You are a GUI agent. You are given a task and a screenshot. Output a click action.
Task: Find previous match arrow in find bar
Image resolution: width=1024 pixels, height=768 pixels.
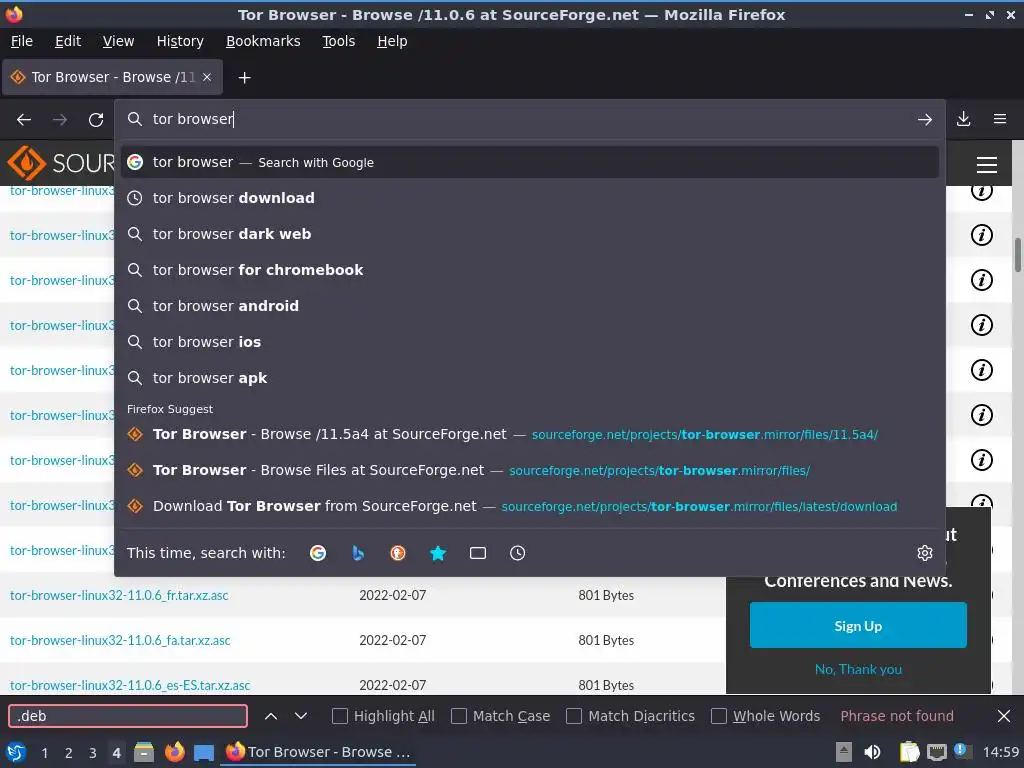pos(271,716)
